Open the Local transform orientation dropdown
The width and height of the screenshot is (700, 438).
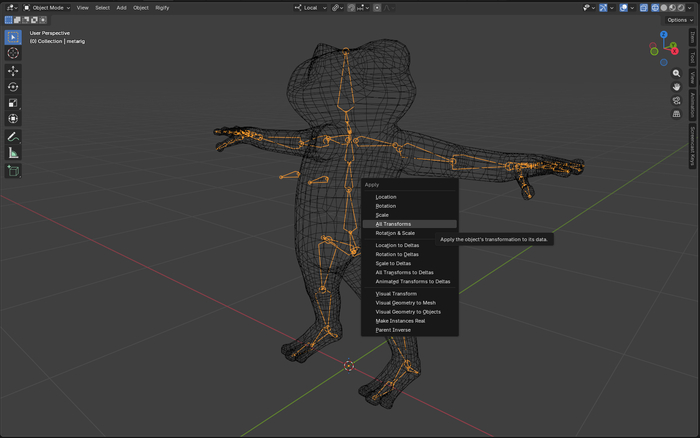pos(310,7)
